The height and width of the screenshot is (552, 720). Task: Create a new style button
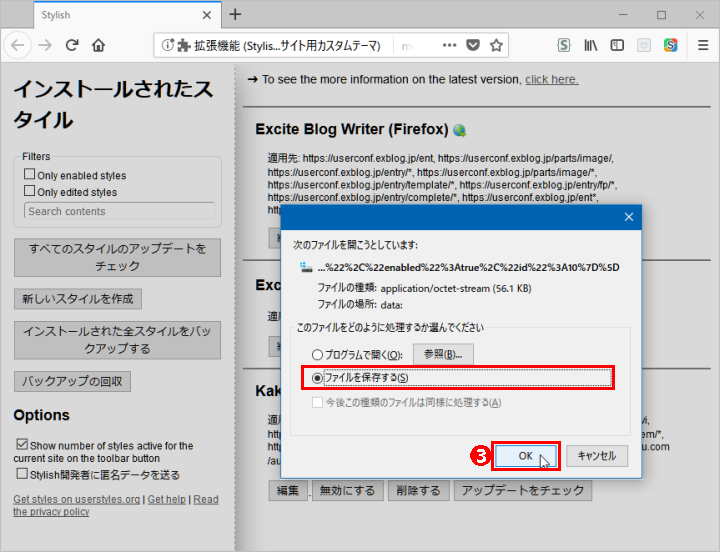78,299
